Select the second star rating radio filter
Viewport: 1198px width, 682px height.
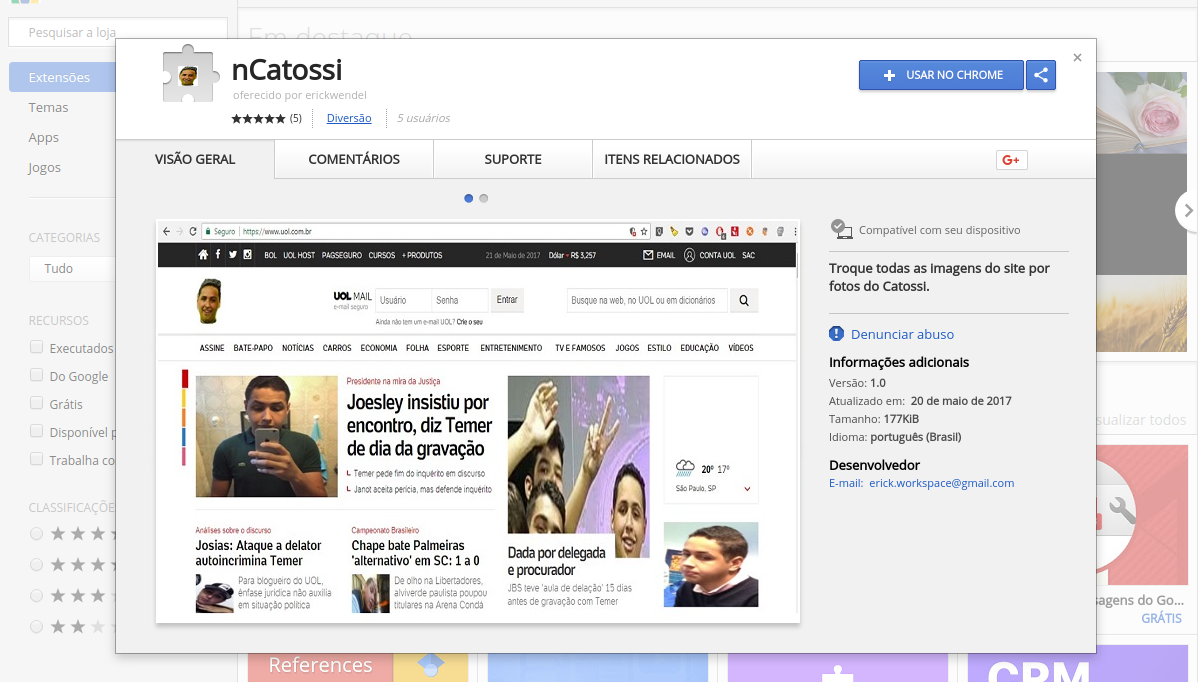coord(36,565)
